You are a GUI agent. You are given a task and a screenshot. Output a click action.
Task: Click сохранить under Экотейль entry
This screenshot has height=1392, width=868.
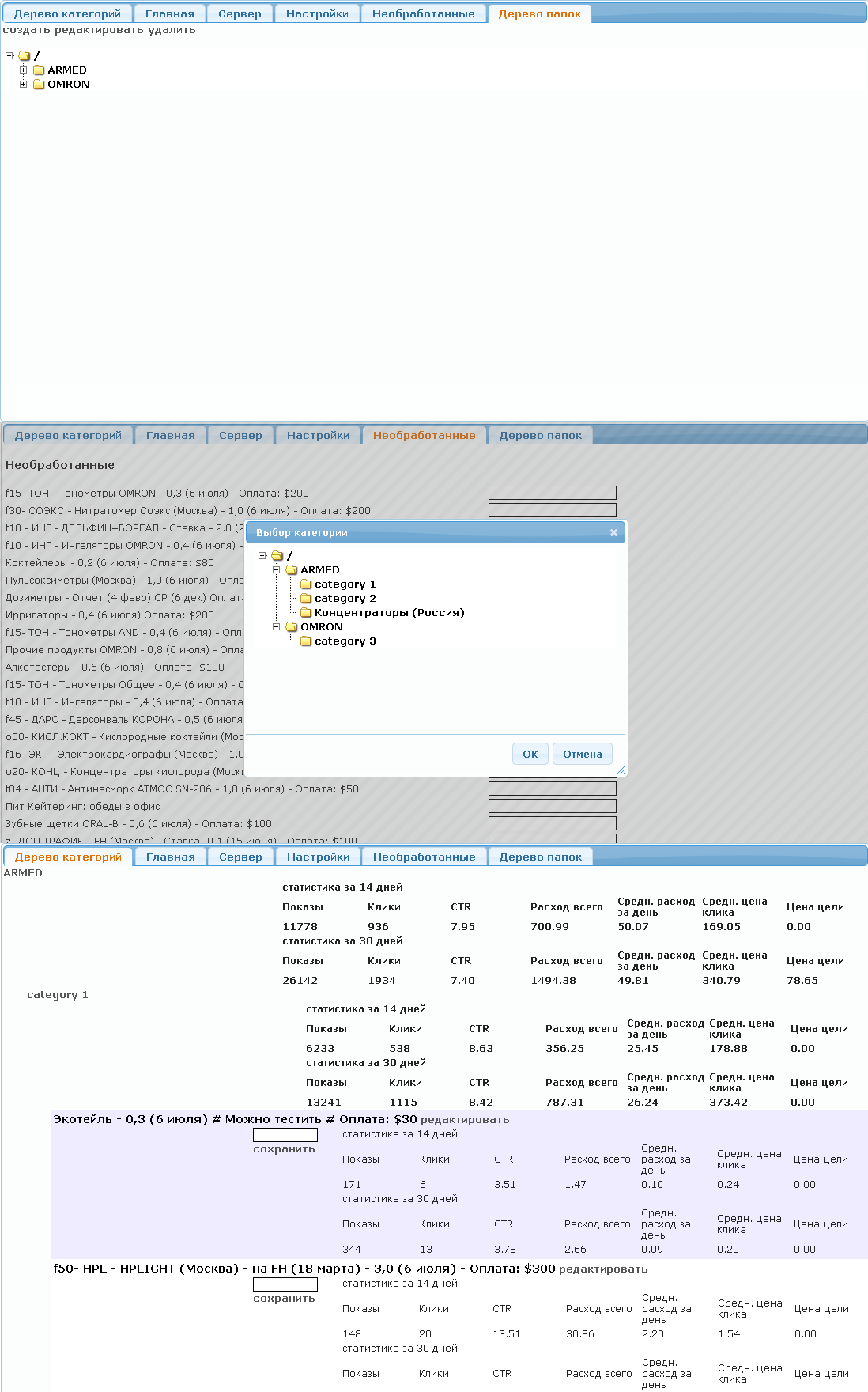point(284,1149)
